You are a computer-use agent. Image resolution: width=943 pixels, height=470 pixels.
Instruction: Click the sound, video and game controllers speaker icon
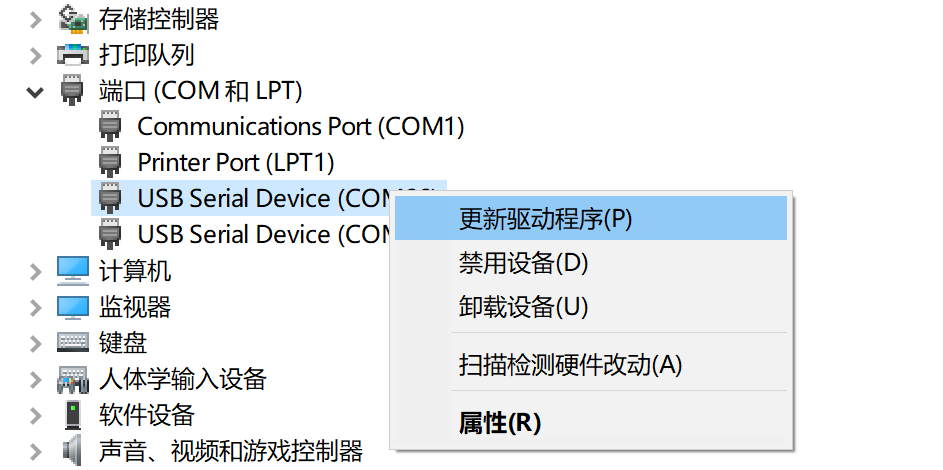tap(72, 451)
